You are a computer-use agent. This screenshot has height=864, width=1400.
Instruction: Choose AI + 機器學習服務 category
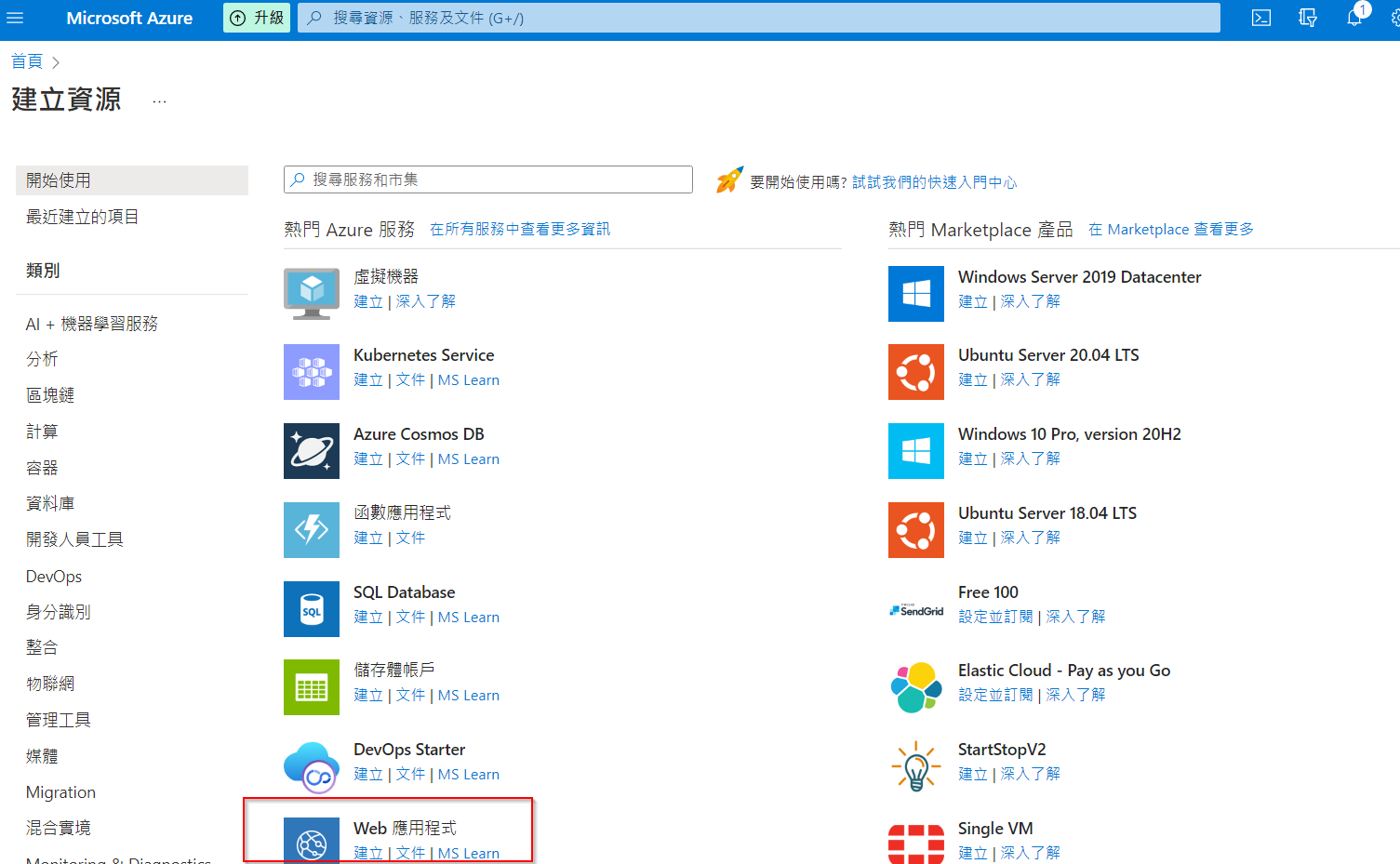(92, 324)
